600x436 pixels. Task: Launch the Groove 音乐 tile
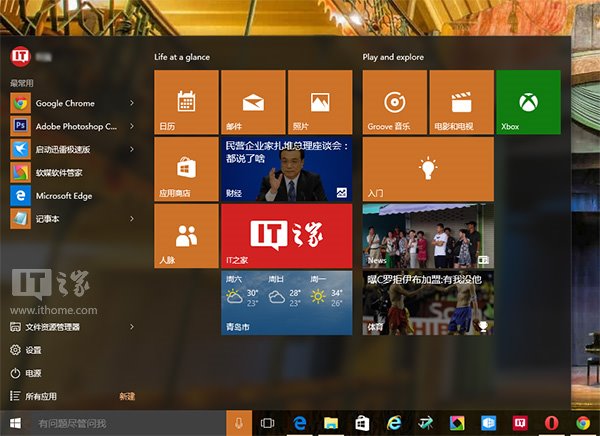click(395, 102)
